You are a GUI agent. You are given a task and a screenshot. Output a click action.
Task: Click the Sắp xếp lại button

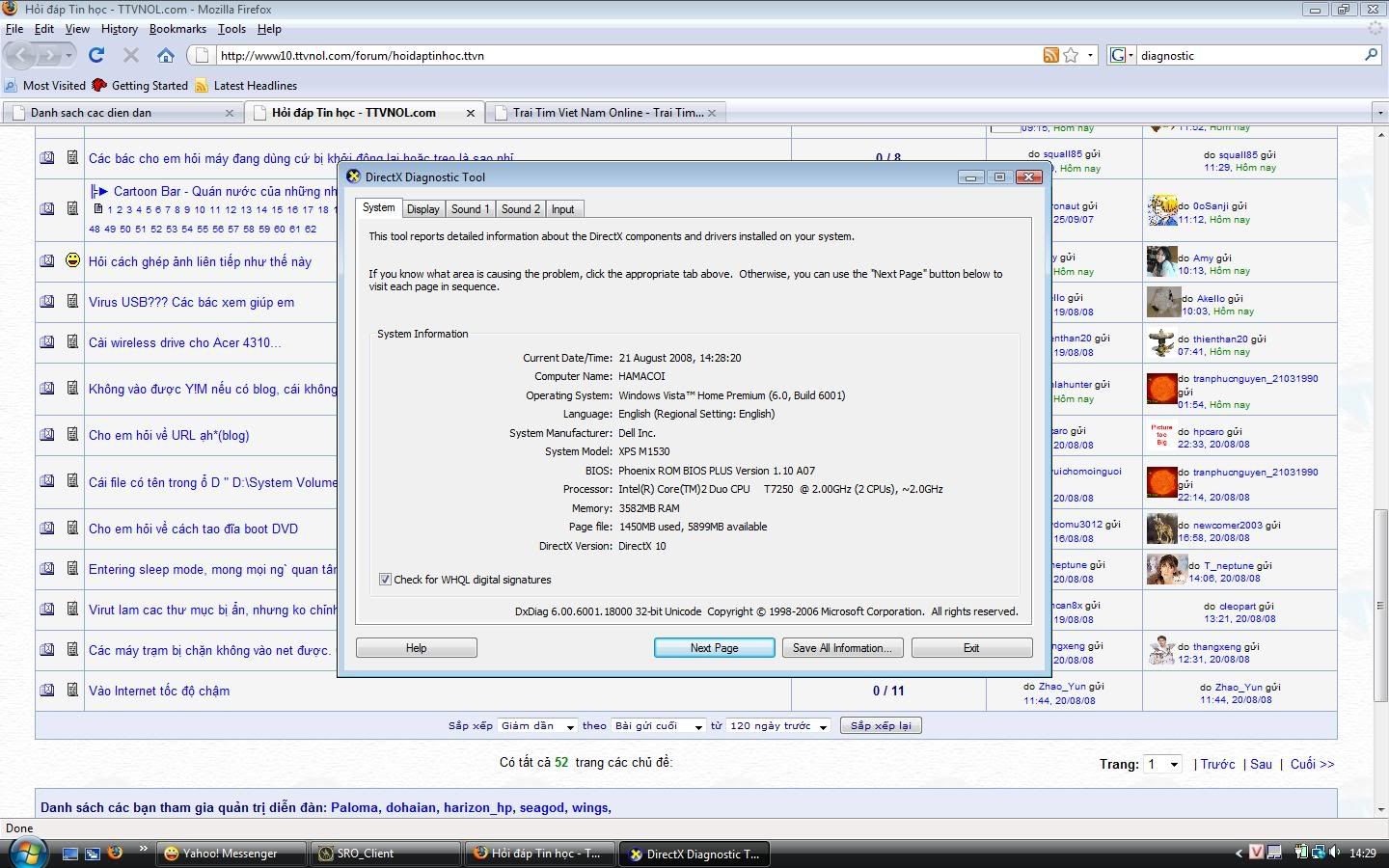(x=881, y=725)
